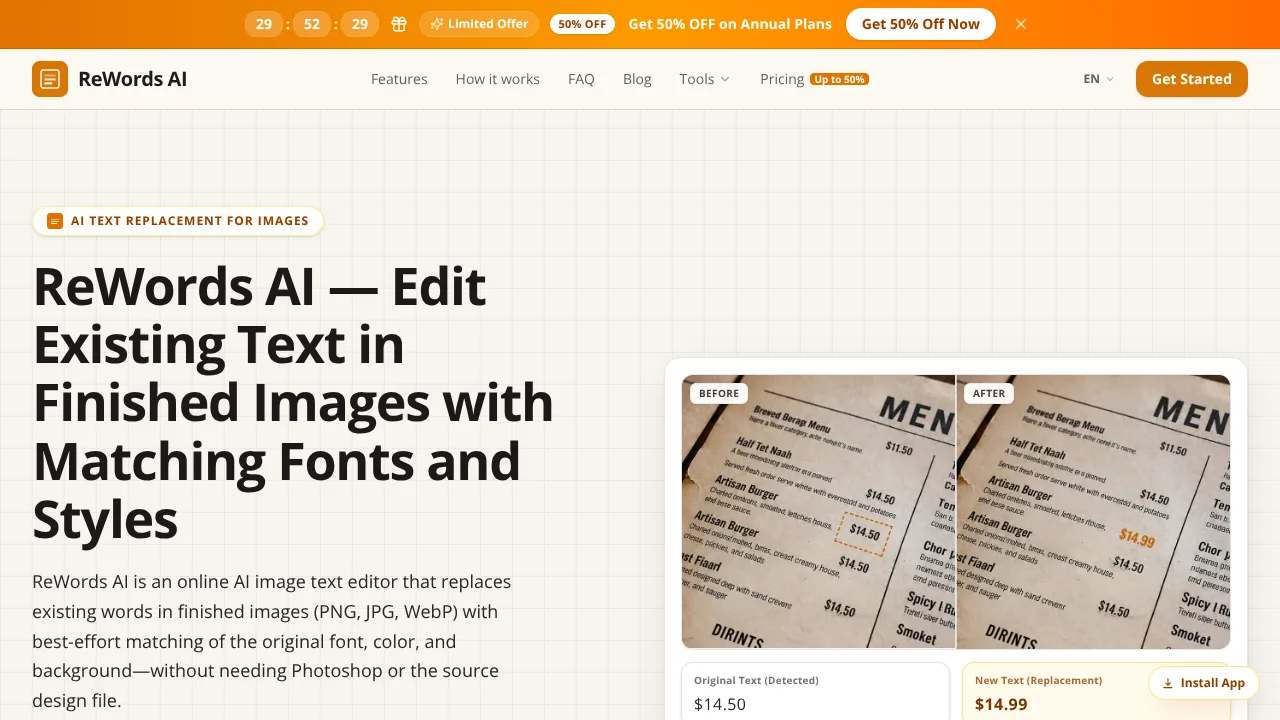Click the description paragraph below the headline
1280x720 pixels.
(272, 641)
